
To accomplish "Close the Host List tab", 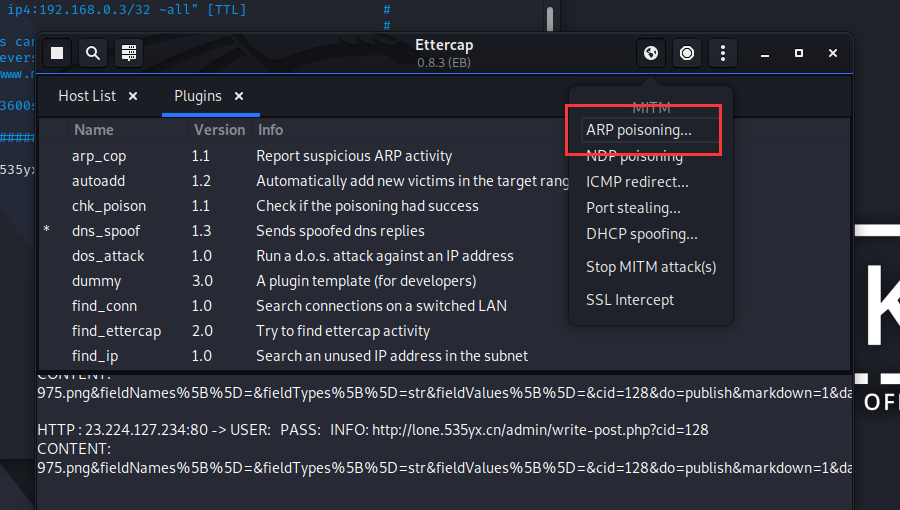I will coord(133,96).
